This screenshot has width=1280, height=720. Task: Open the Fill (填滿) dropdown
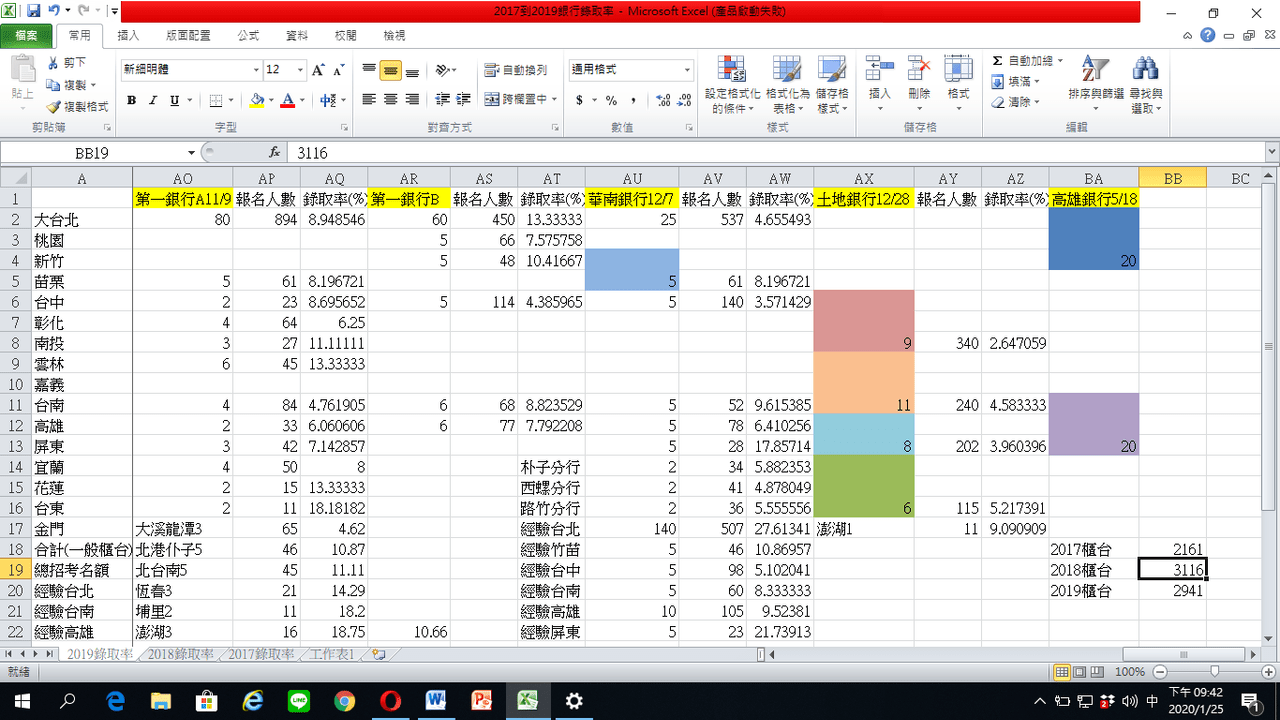(x=1016, y=81)
